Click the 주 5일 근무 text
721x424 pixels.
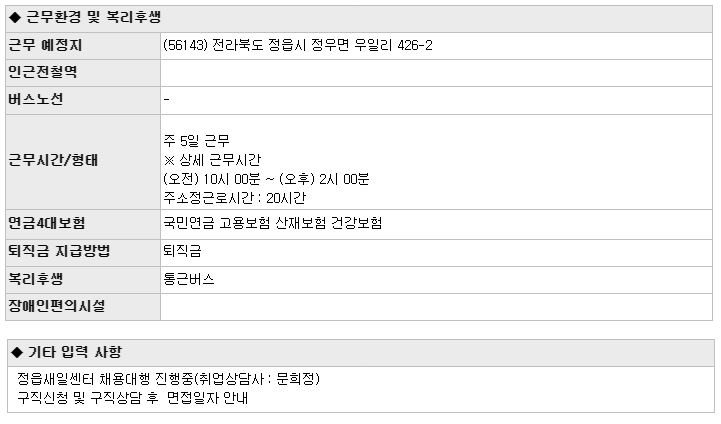tap(196, 141)
